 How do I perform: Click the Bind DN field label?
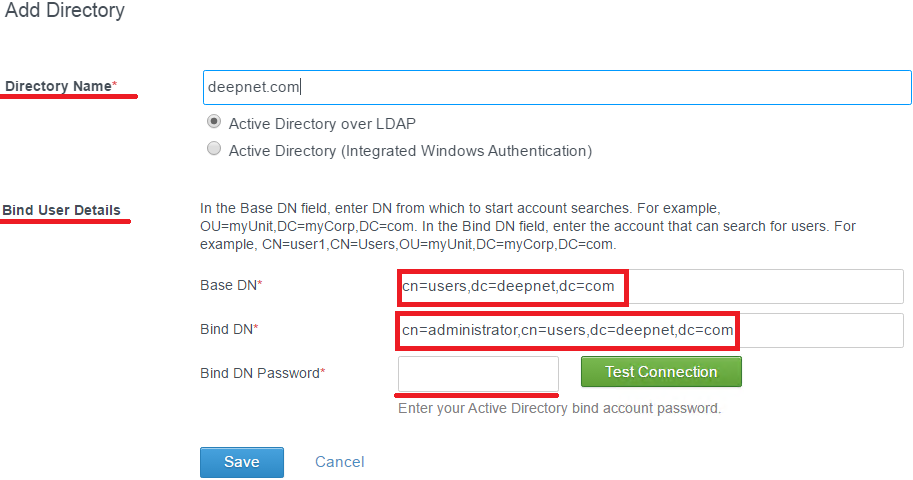click(x=229, y=329)
